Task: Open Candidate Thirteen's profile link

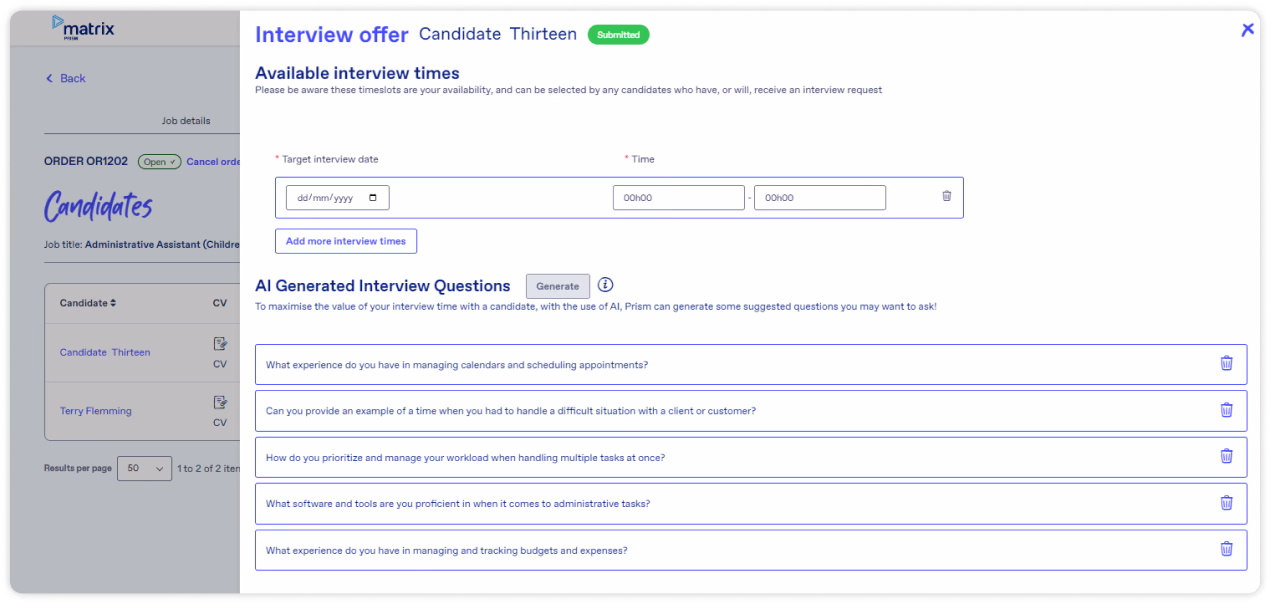Action: [x=106, y=352]
